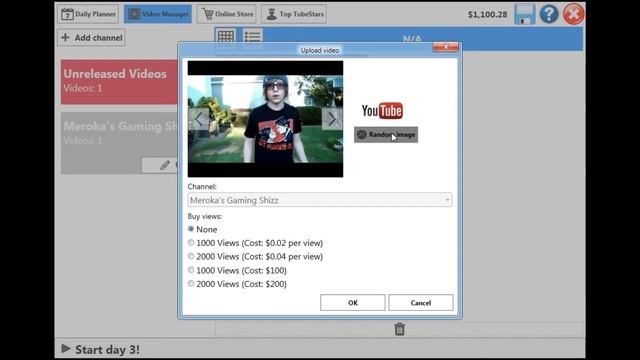Select 1000 Views at $0.02 per view
Screen dimensions: 640x360
(256, 243)
